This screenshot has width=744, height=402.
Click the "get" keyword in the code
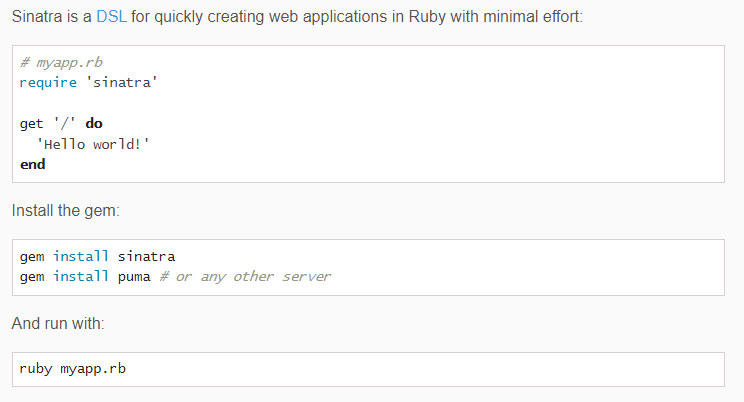pyautogui.click(x=31, y=123)
